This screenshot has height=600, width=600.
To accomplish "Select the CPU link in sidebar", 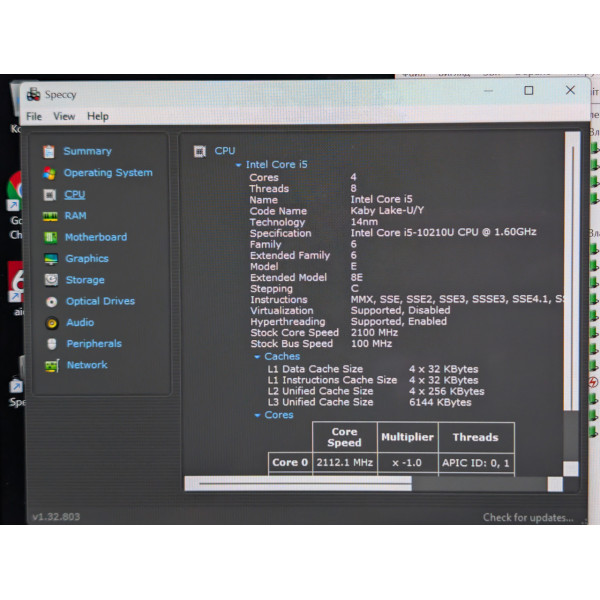I will (x=74, y=194).
